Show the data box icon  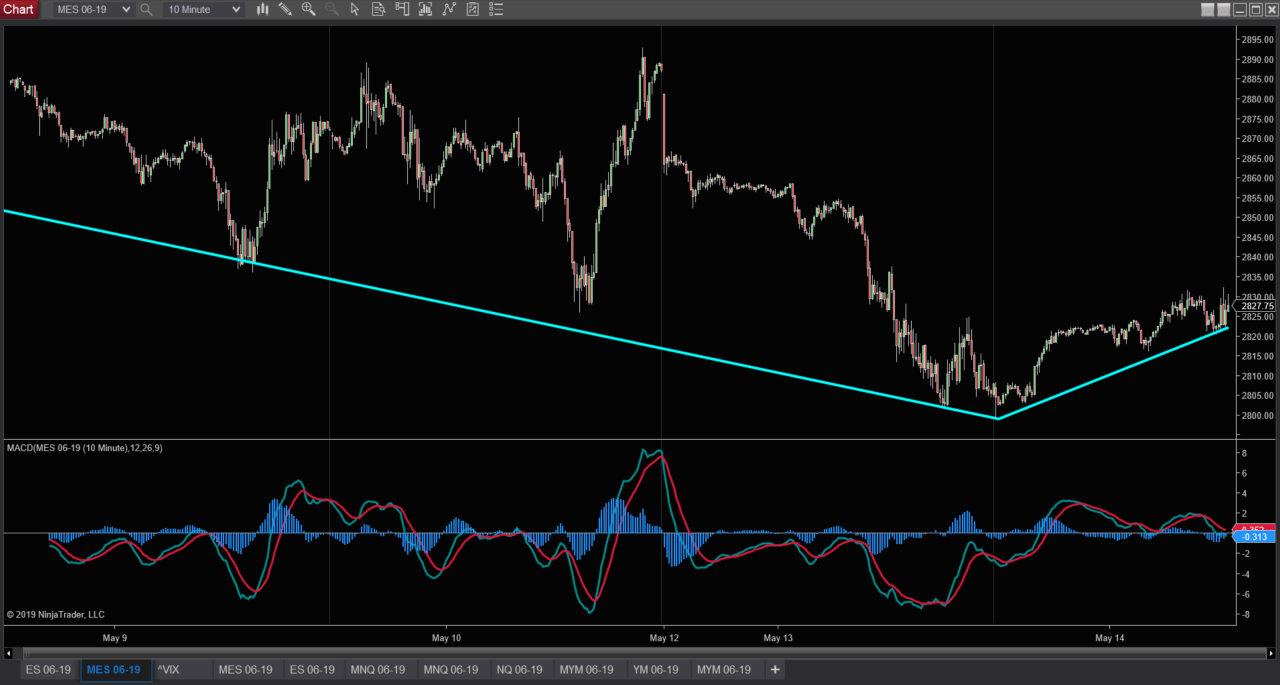[x=378, y=9]
